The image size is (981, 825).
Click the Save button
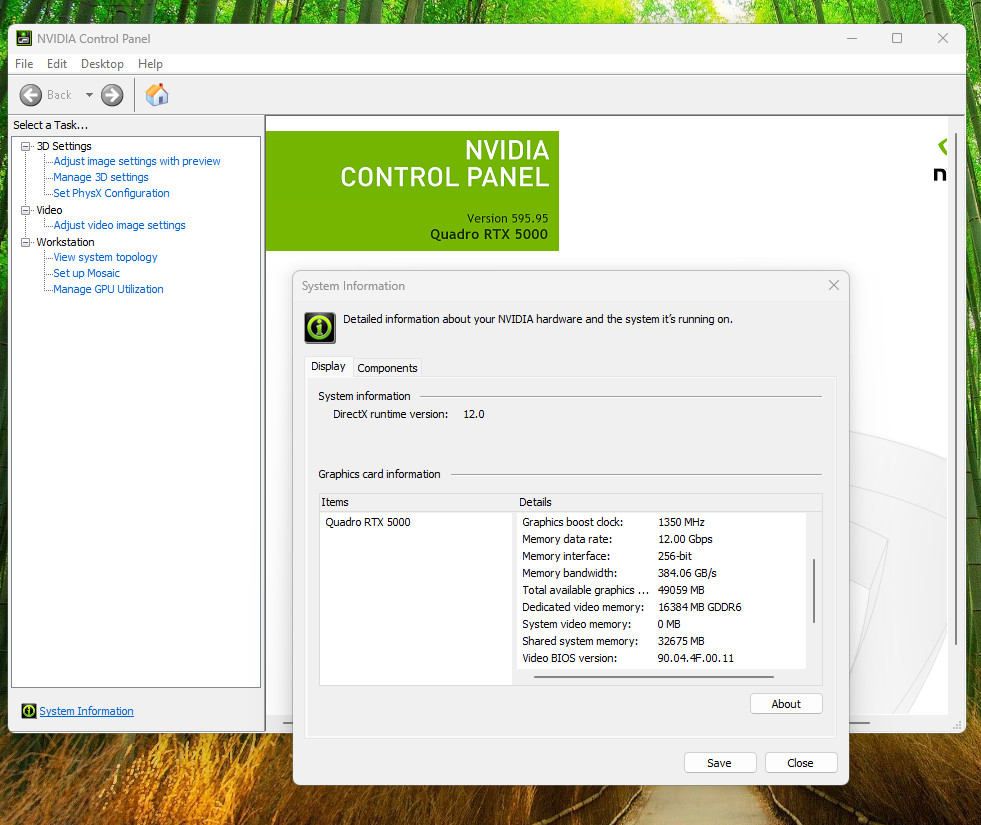[719, 763]
